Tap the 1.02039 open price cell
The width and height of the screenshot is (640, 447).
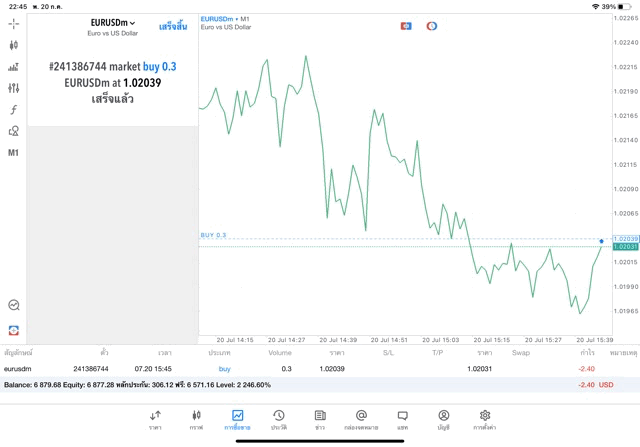tap(332, 369)
